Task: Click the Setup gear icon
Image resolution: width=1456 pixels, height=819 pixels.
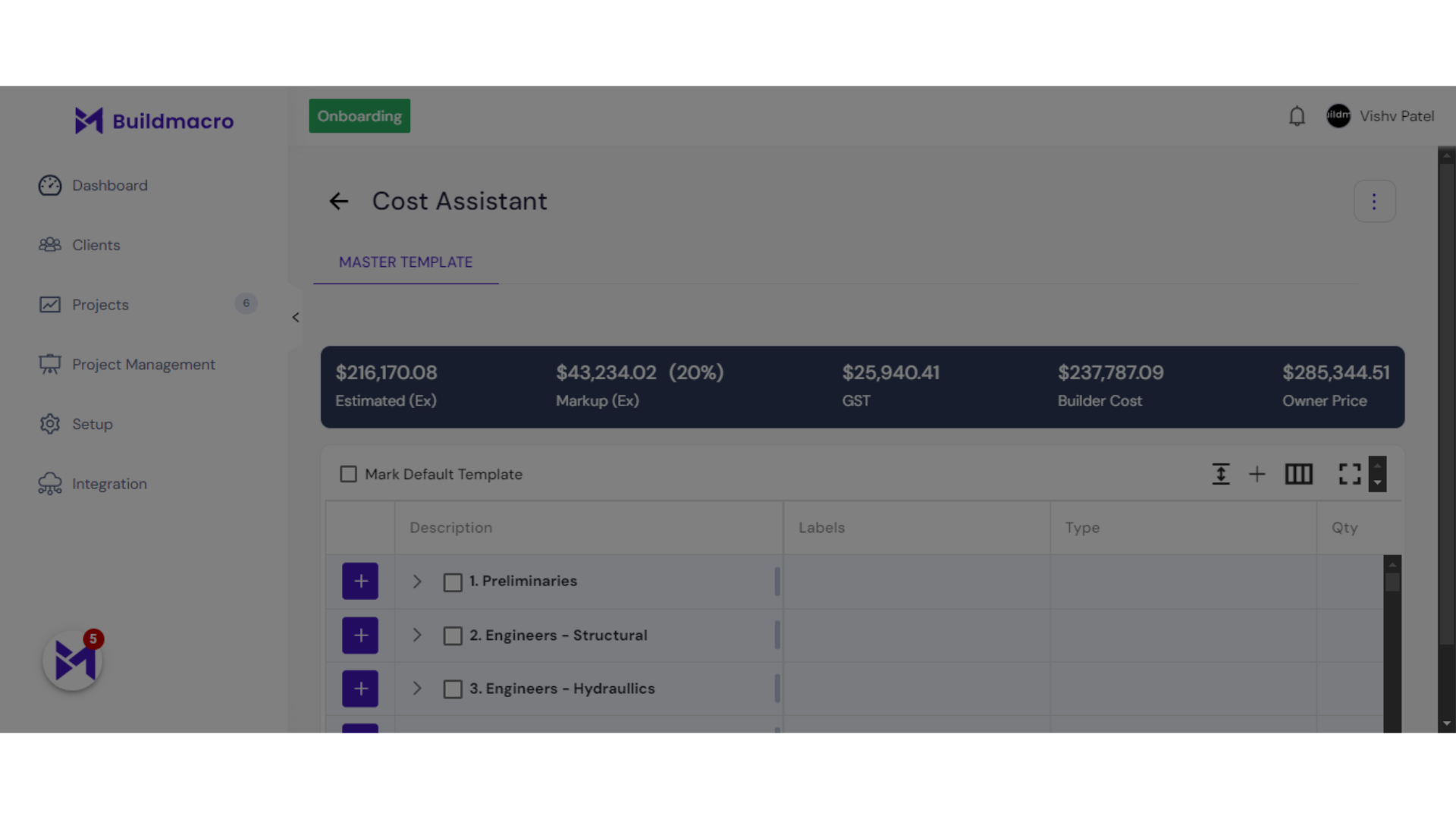Action: tap(50, 424)
